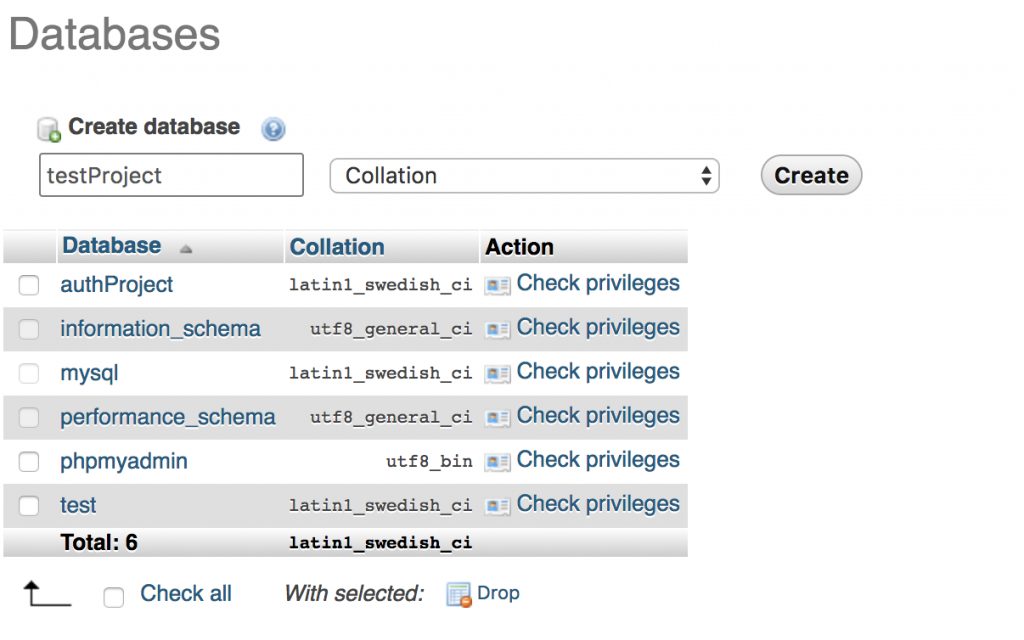The height and width of the screenshot is (640, 1024).
Task: Click the Create button
Action: (810, 175)
